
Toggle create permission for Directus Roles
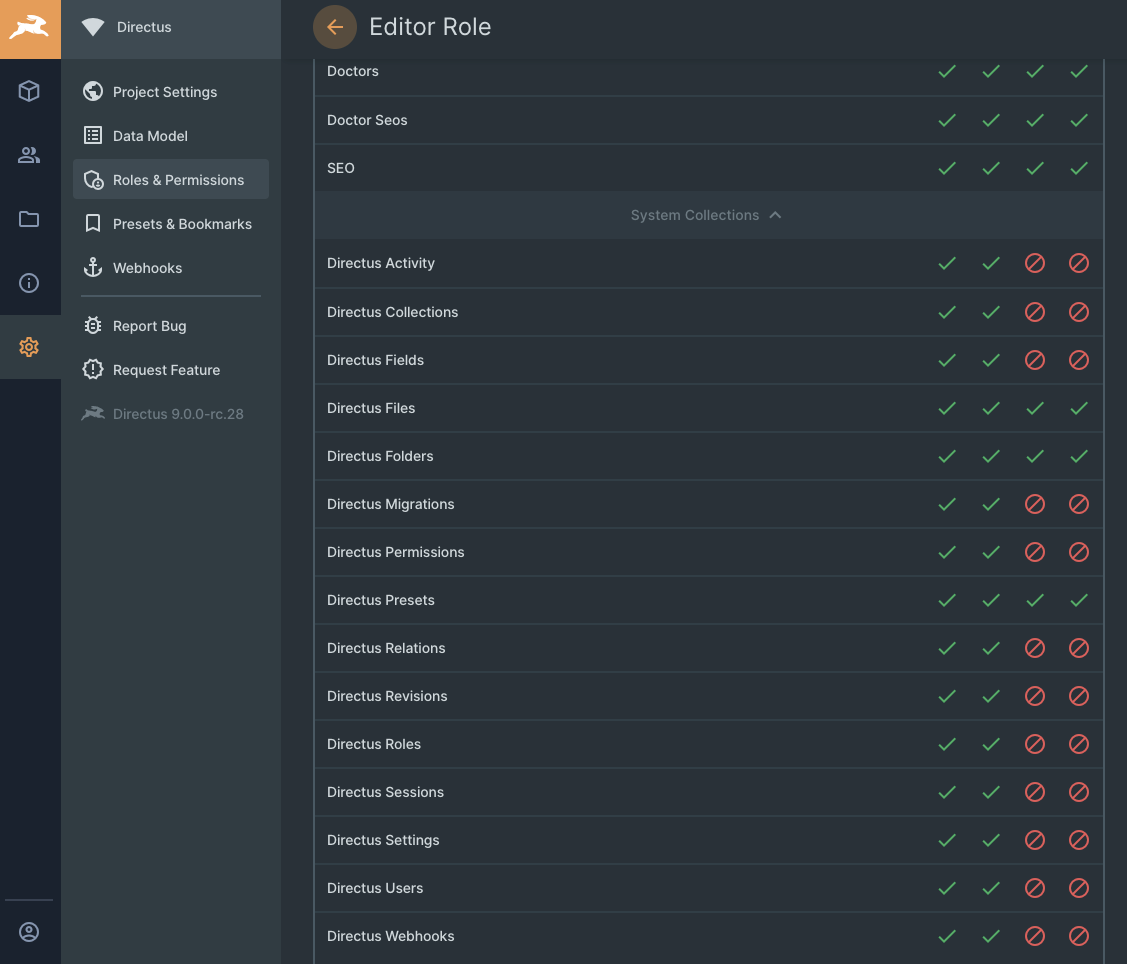(947, 744)
